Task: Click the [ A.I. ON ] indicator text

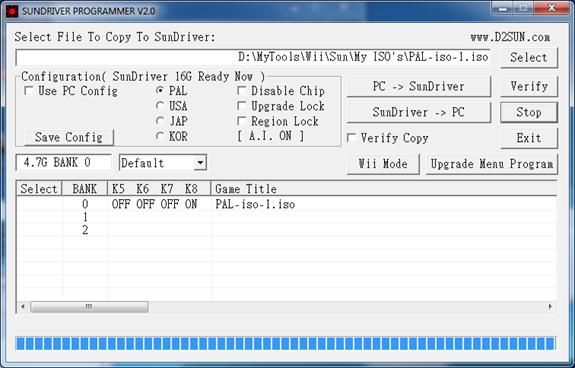Action: coord(271,136)
